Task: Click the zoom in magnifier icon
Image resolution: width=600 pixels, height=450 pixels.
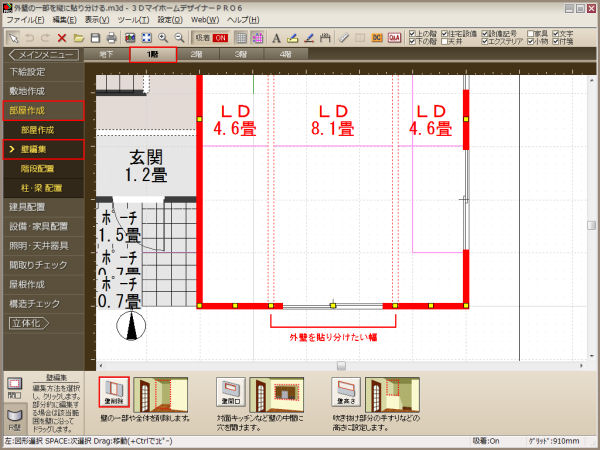Action: click(163, 37)
